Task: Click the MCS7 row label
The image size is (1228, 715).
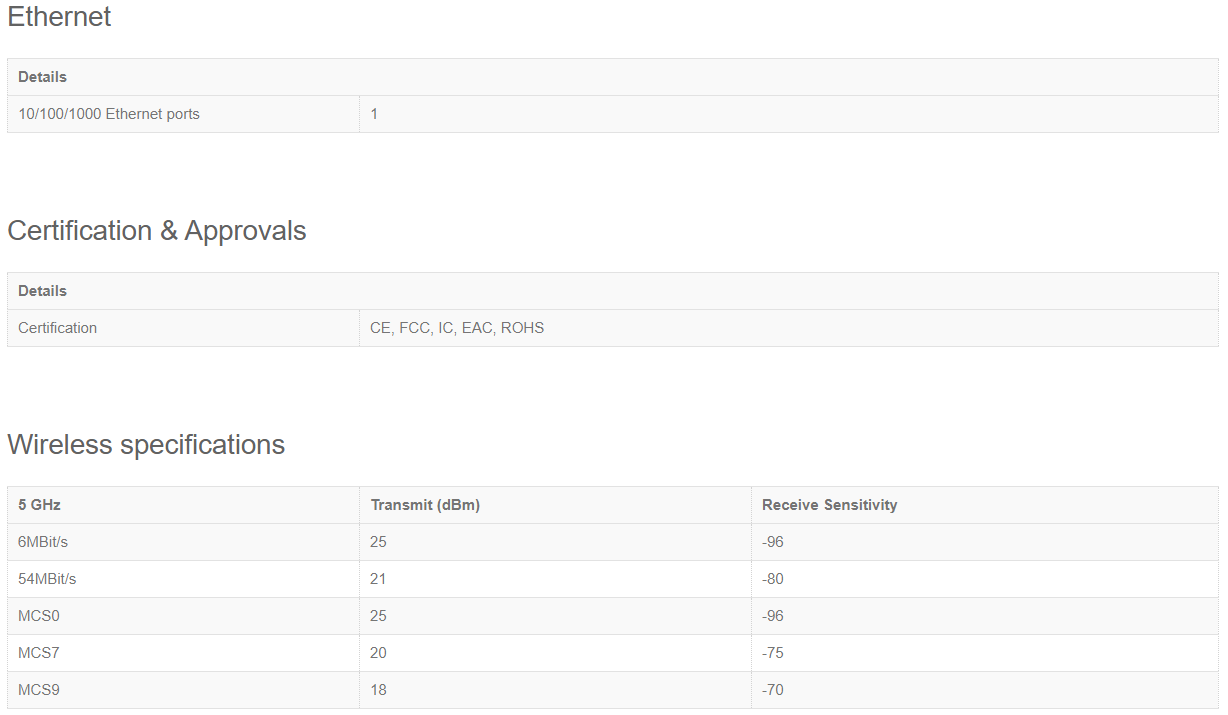Action: click(39, 653)
